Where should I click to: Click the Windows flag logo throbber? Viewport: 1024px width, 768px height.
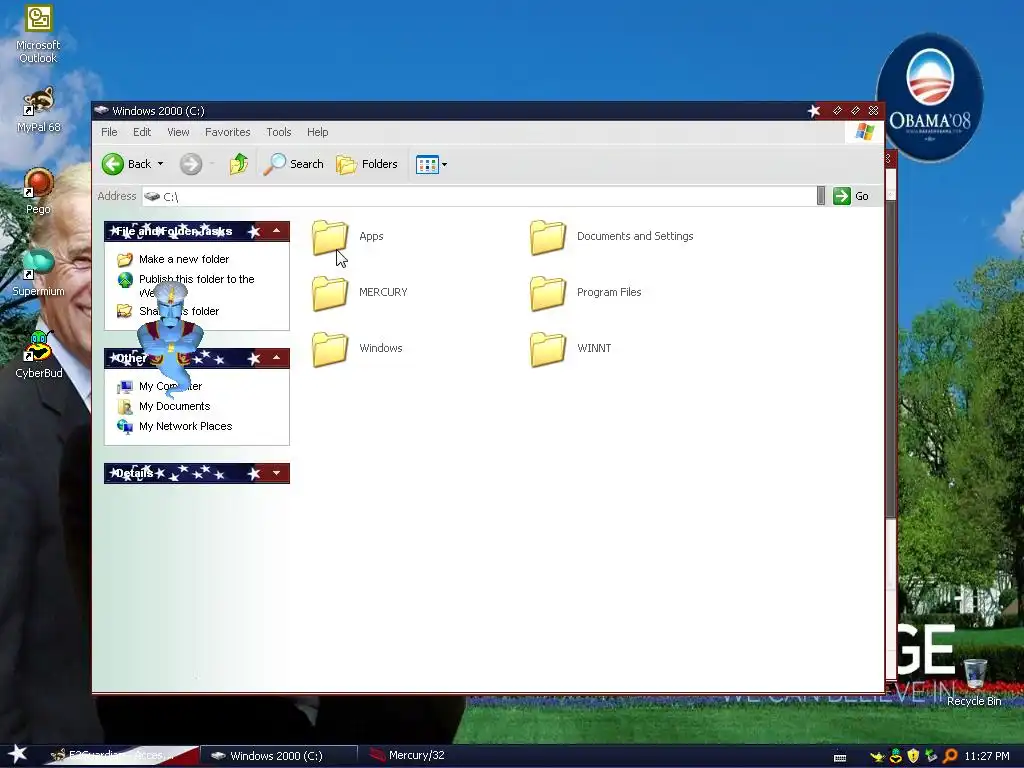864,132
